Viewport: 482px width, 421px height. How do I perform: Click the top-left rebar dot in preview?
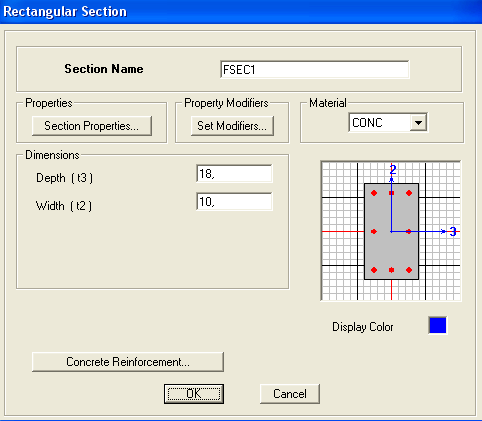coord(374,193)
